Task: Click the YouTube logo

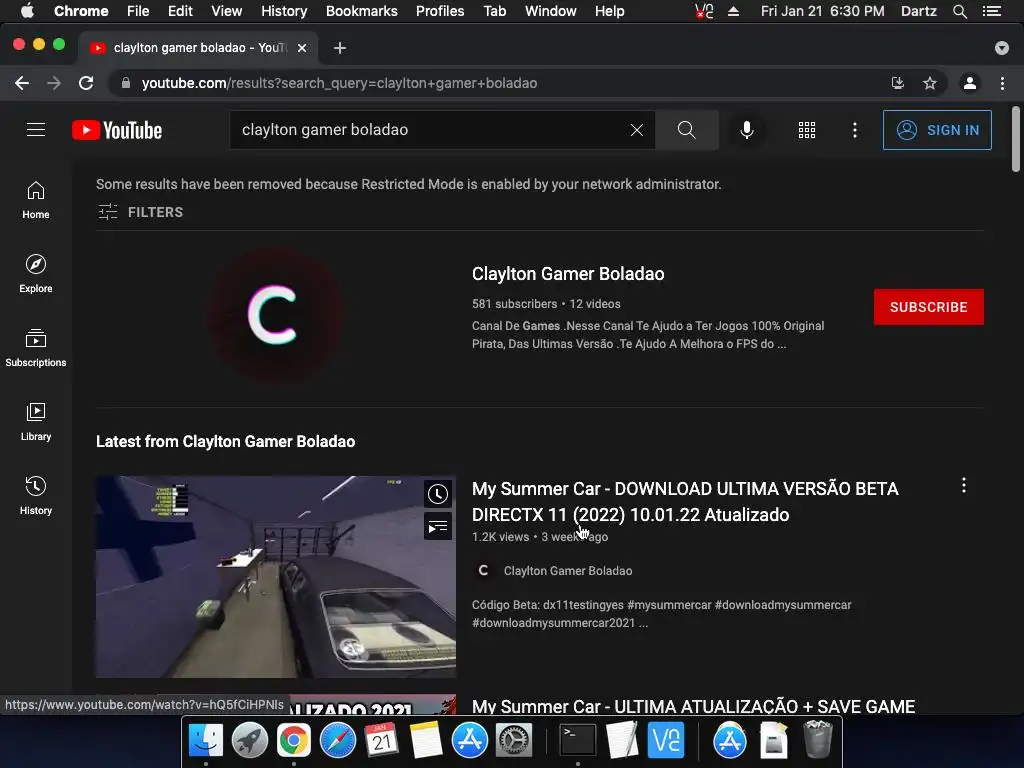Action: (x=117, y=130)
